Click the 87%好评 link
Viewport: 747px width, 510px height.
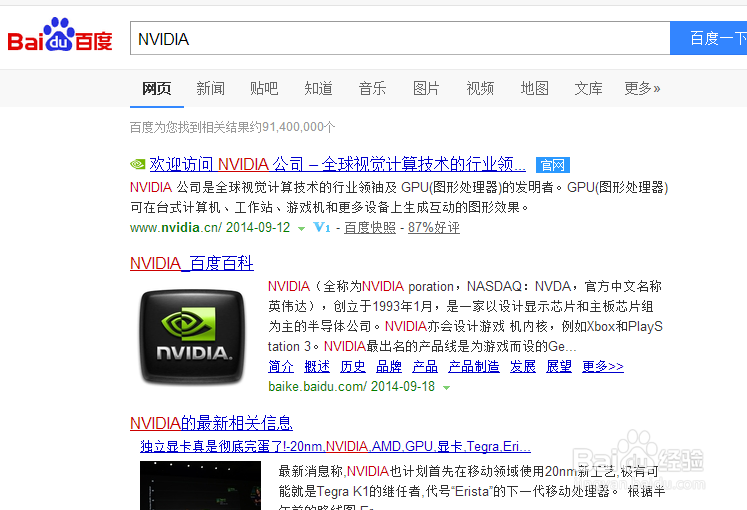(434, 228)
